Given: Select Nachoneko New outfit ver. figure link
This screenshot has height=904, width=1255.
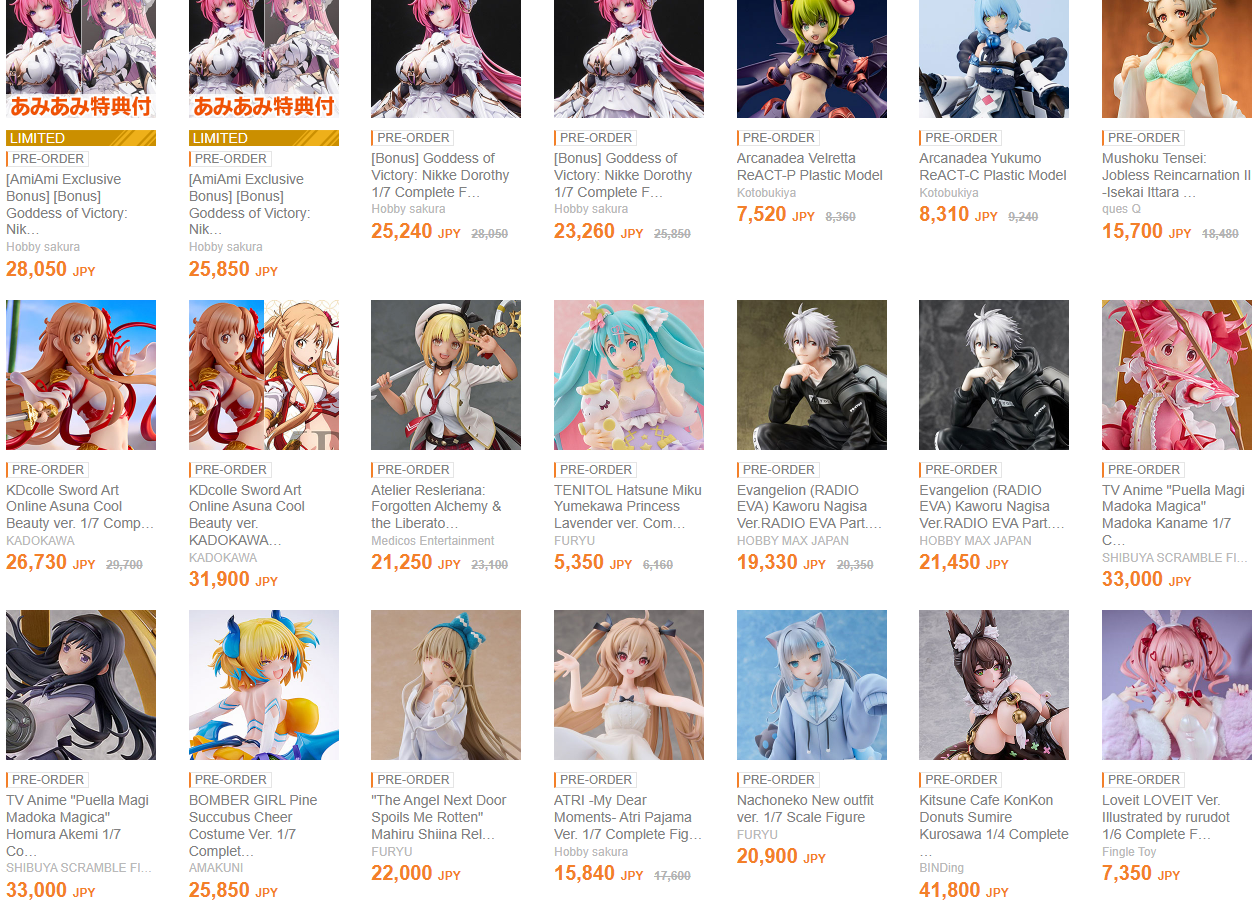Looking at the screenshot, I should point(805,809).
